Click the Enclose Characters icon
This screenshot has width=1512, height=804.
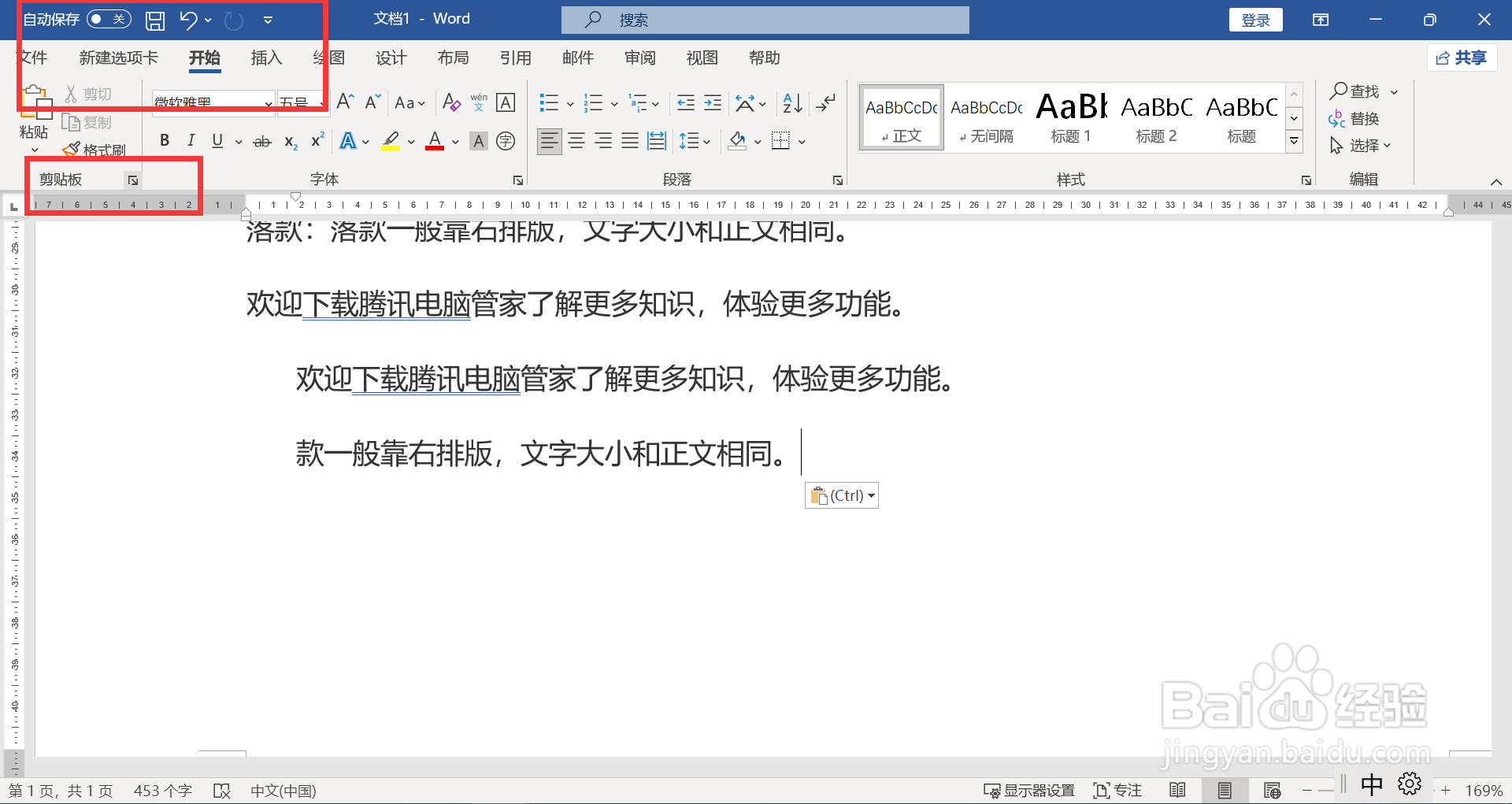[506, 141]
